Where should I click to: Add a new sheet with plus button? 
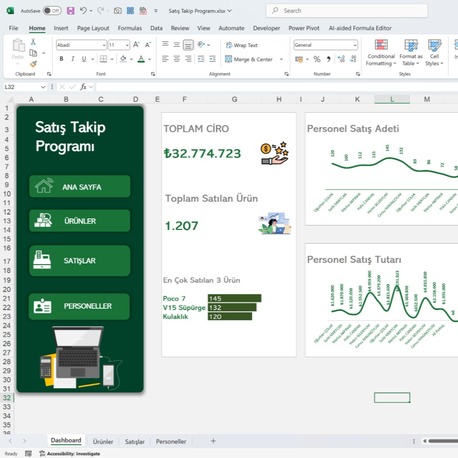click(x=213, y=441)
